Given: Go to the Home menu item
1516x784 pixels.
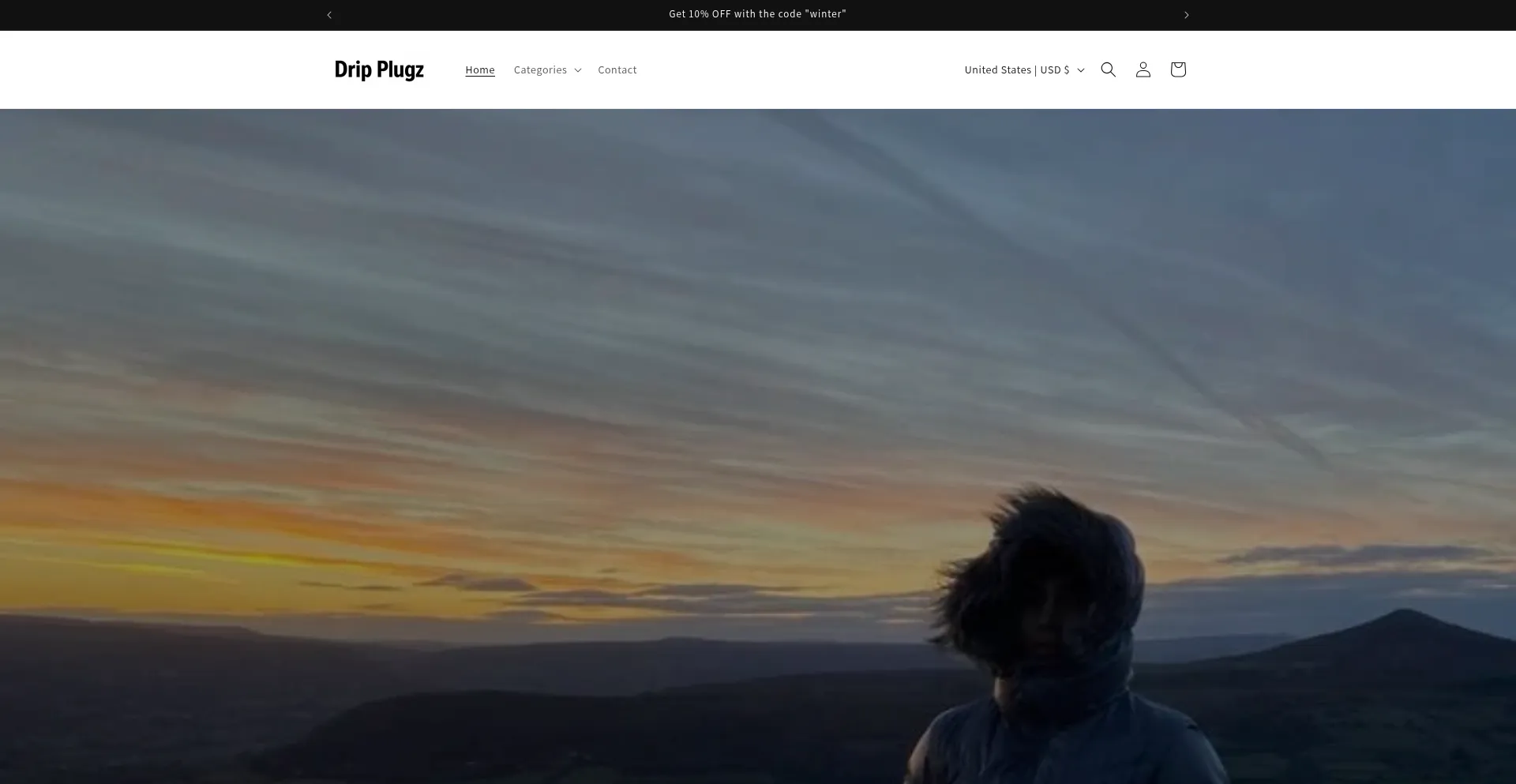Looking at the screenshot, I should coord(480,69).
